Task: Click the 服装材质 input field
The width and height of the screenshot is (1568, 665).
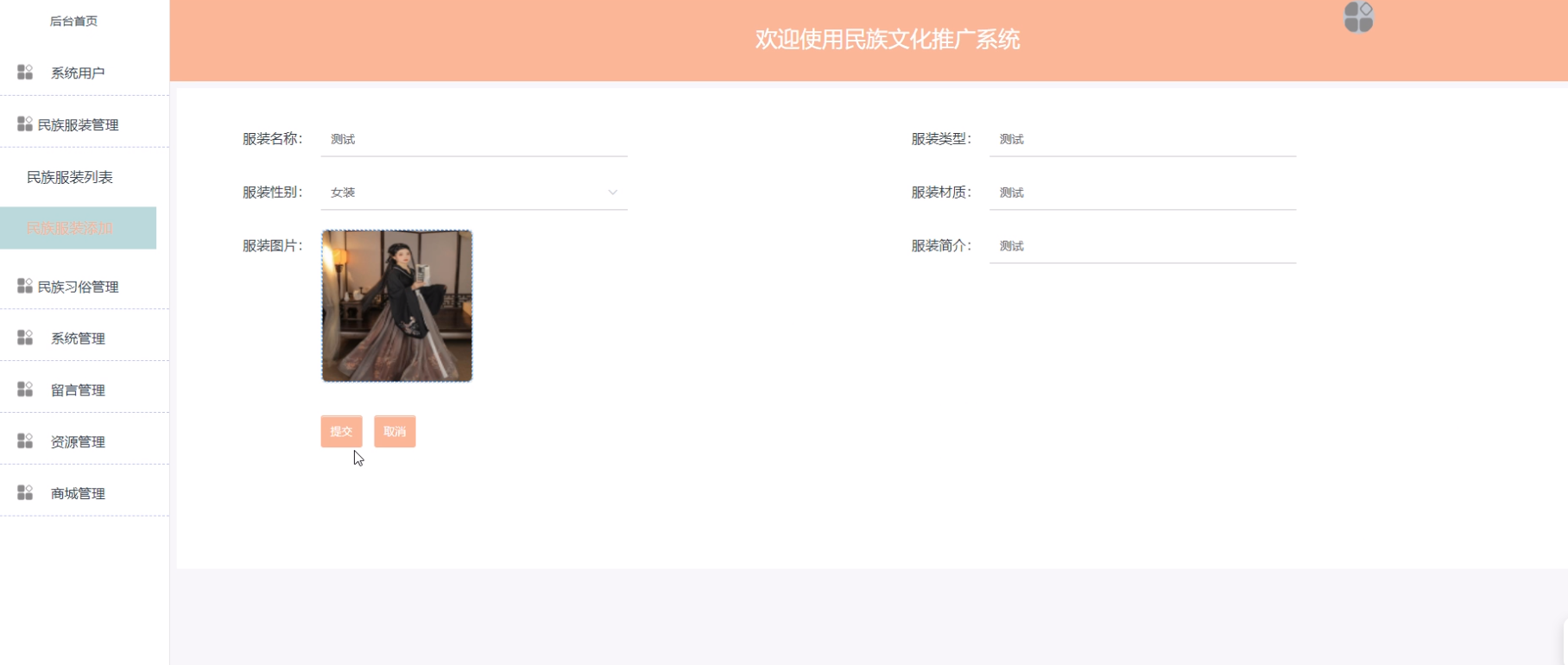Action: (x=1142, y=193)
